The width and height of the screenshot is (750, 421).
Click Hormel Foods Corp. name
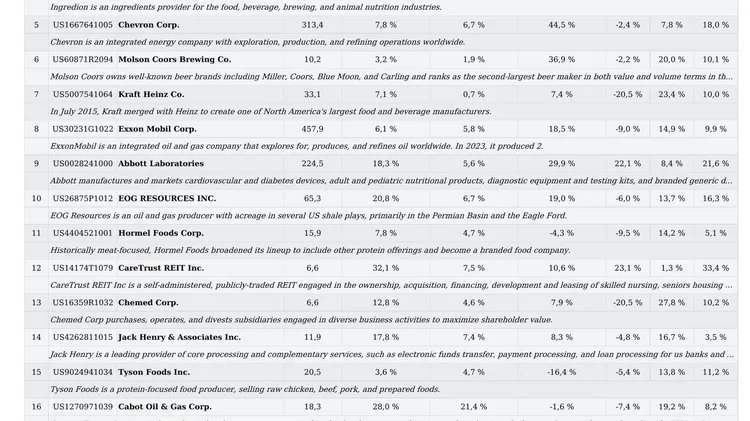[x=161, y=233]
